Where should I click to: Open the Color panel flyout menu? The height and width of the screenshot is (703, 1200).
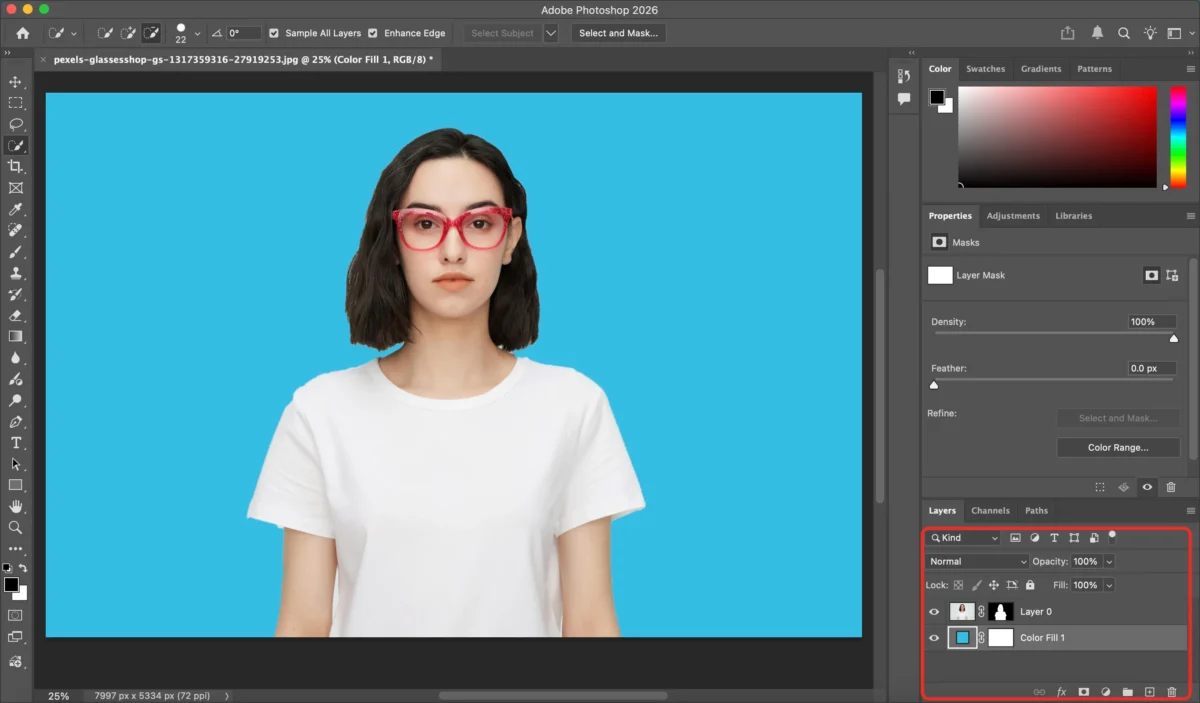(x=1190, y=69)
